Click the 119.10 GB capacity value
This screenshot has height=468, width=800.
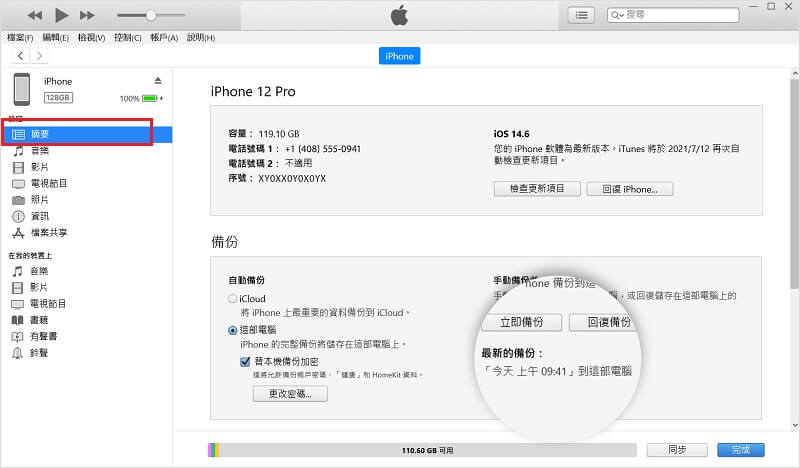pyautogui.click(x=279, y=134)
